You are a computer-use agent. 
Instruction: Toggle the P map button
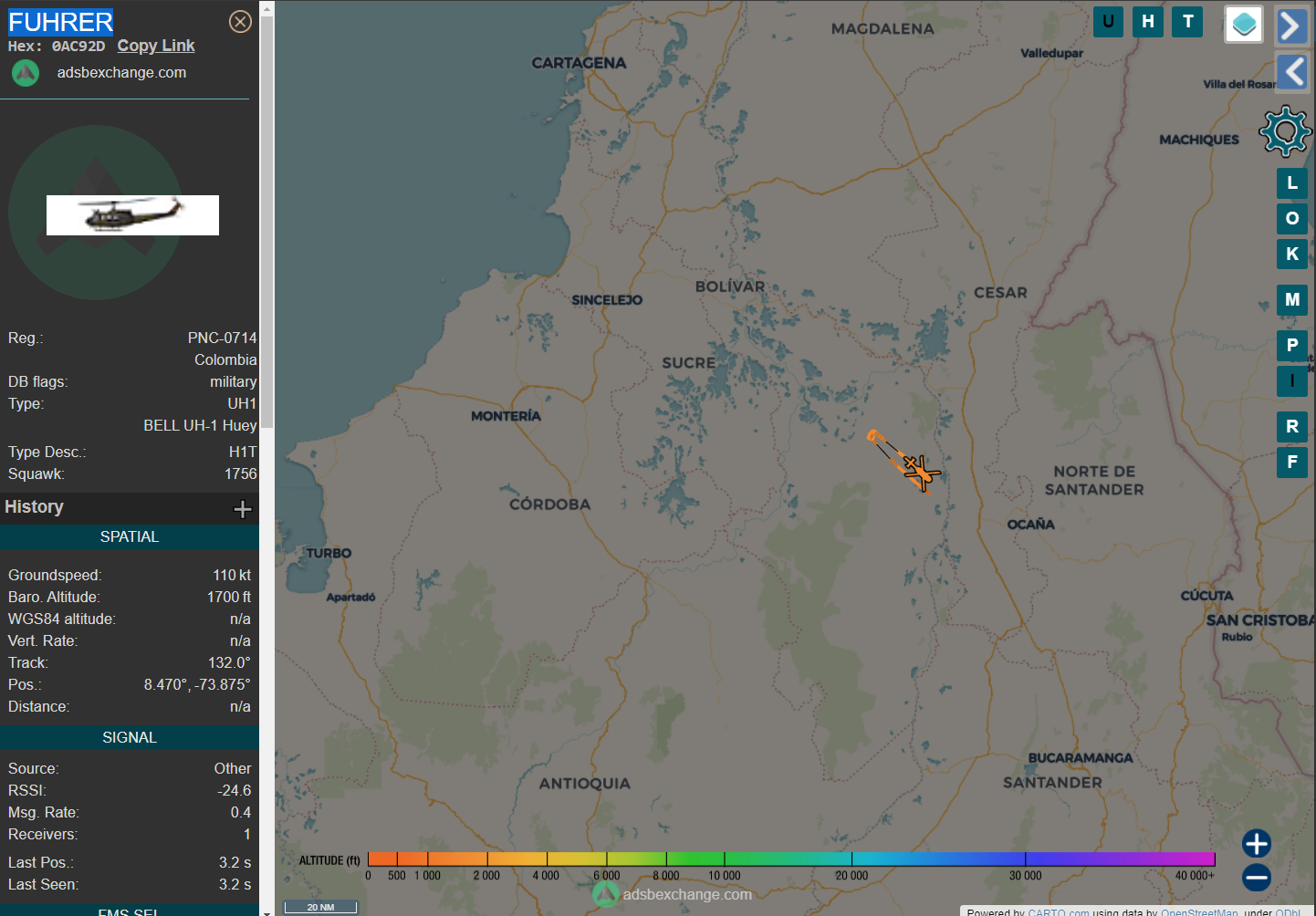(x=1292, y=345)
